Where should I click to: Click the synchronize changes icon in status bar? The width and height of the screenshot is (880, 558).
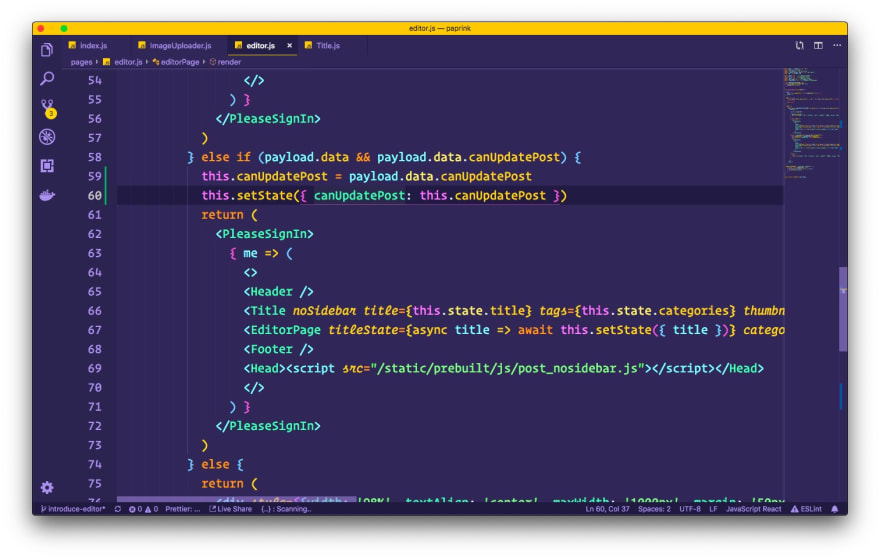pyautogui.click(x=117, y=509)
